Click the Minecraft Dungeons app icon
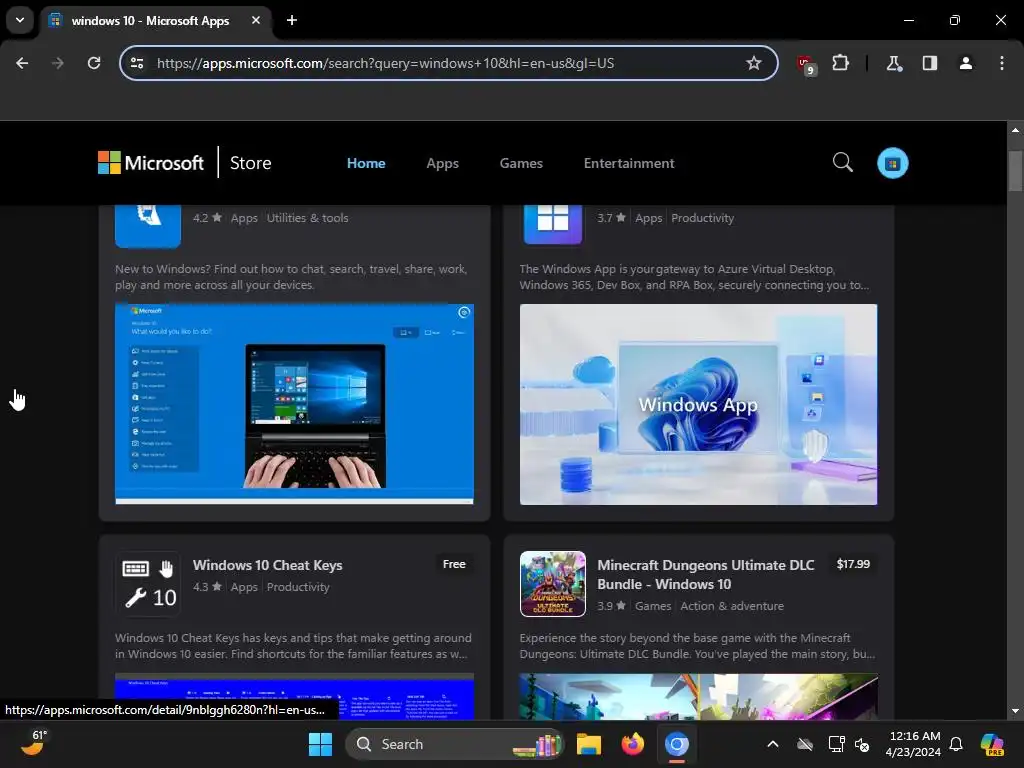Viewport: 1024px width, 768px height. coord(552,584)
